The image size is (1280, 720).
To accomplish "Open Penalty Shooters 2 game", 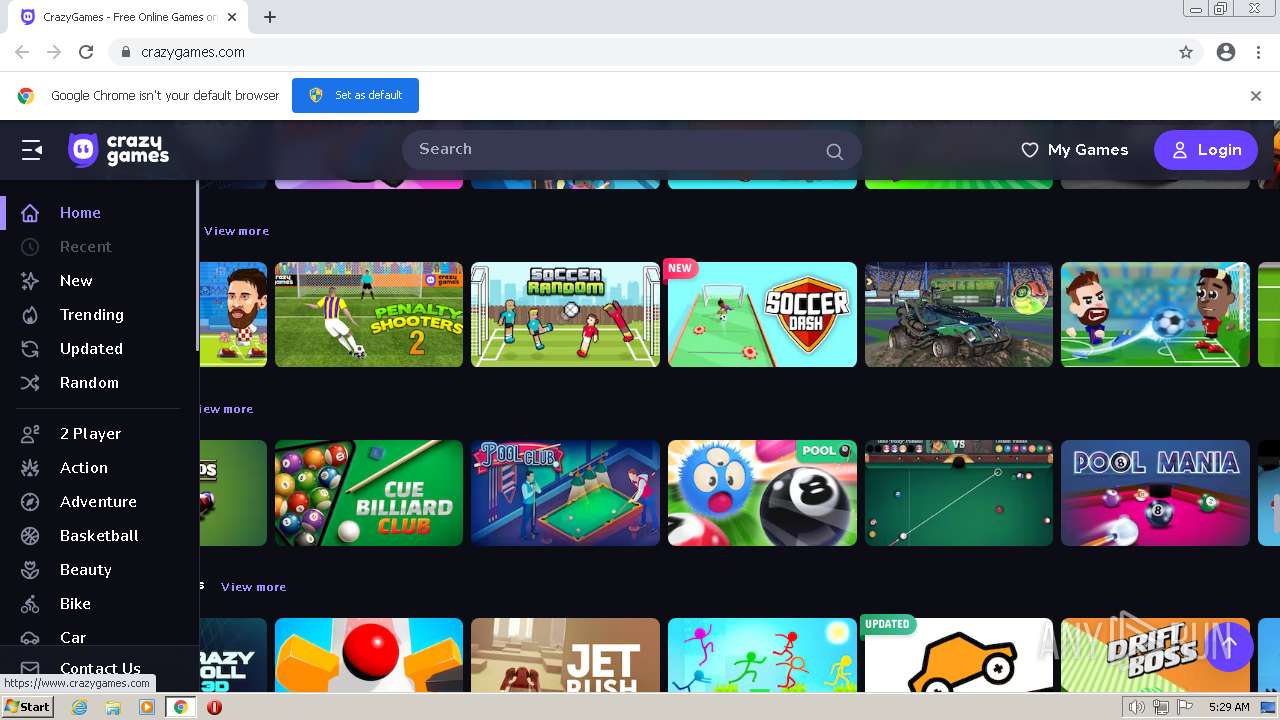I will [x=369, y=314].
